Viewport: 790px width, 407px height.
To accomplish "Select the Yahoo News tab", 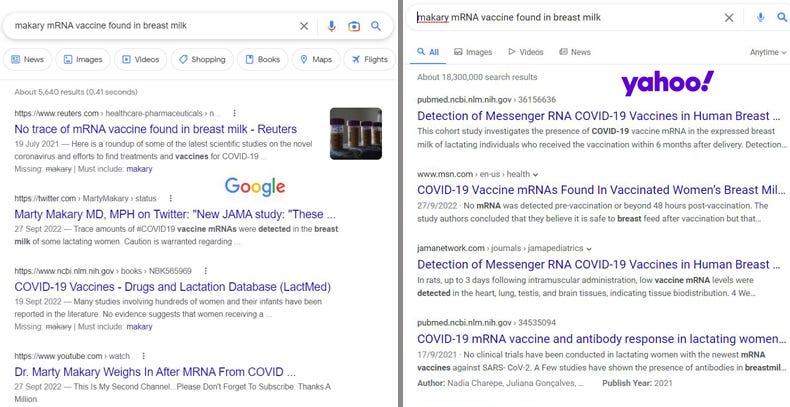I will (x=575, y=52).
